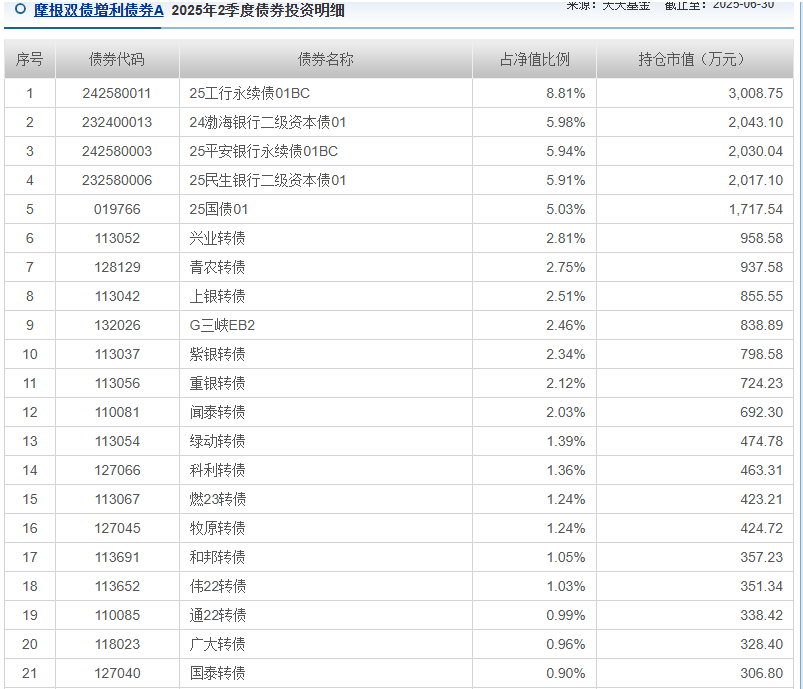Select bond name 25国债01
Screen dimensions: 803x689
(219, 209)
